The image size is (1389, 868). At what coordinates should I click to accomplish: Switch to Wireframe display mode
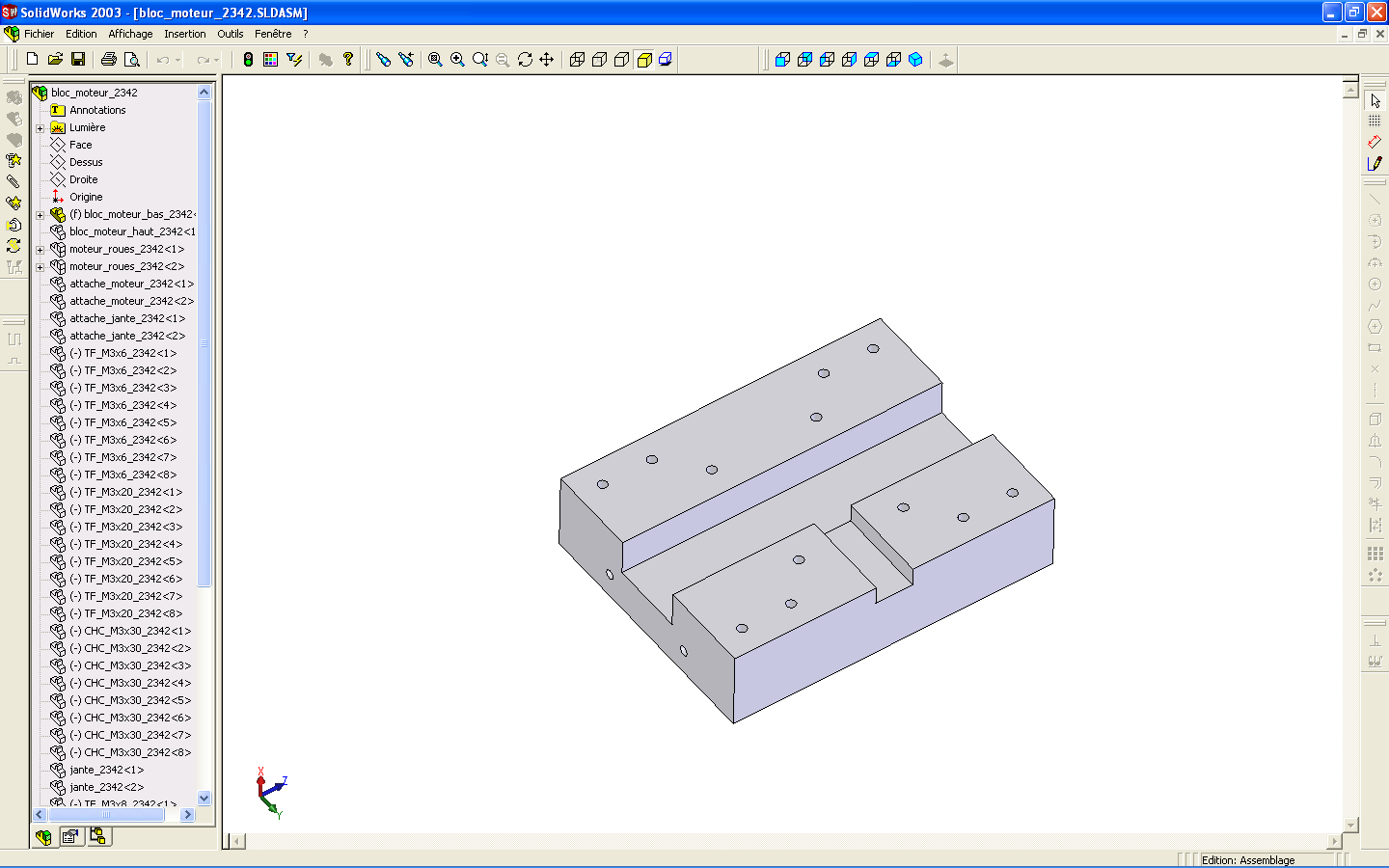(577, 60)
